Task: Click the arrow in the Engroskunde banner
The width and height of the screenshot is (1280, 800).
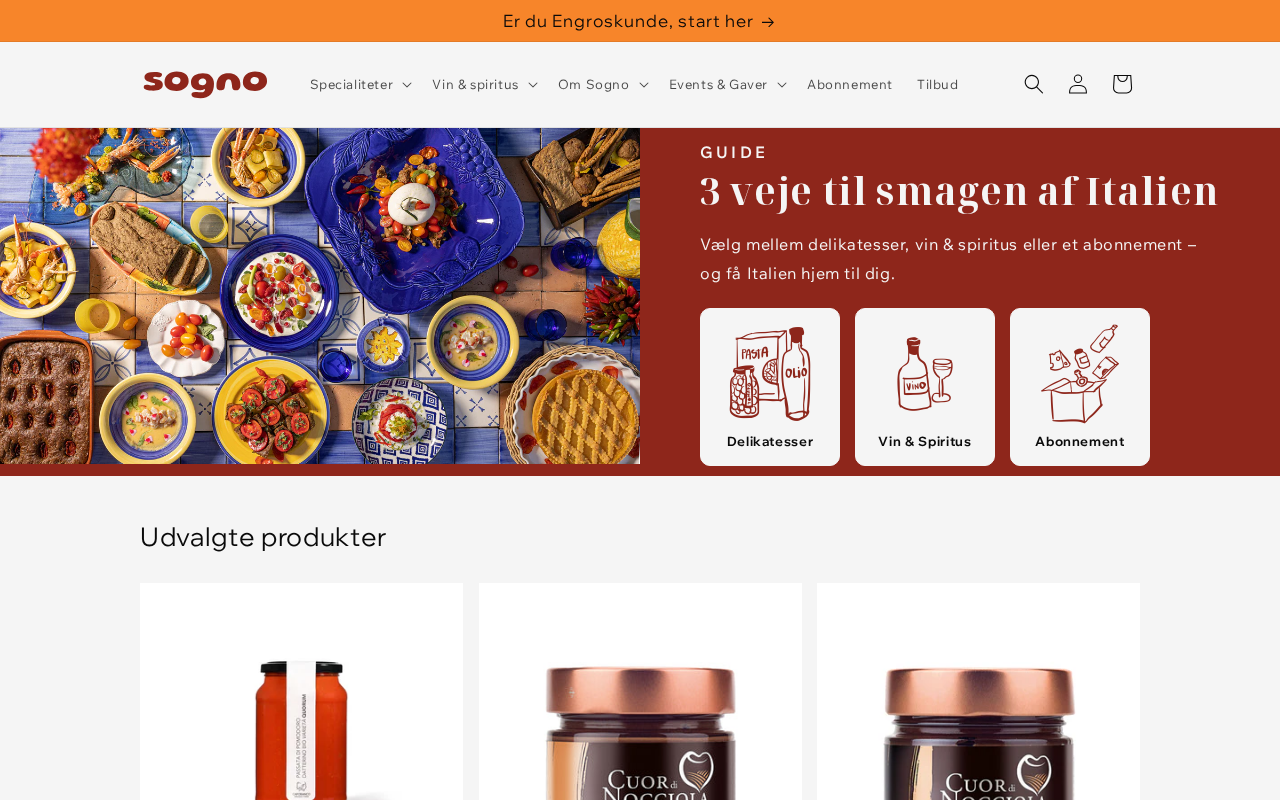Action: click(768, 22)
